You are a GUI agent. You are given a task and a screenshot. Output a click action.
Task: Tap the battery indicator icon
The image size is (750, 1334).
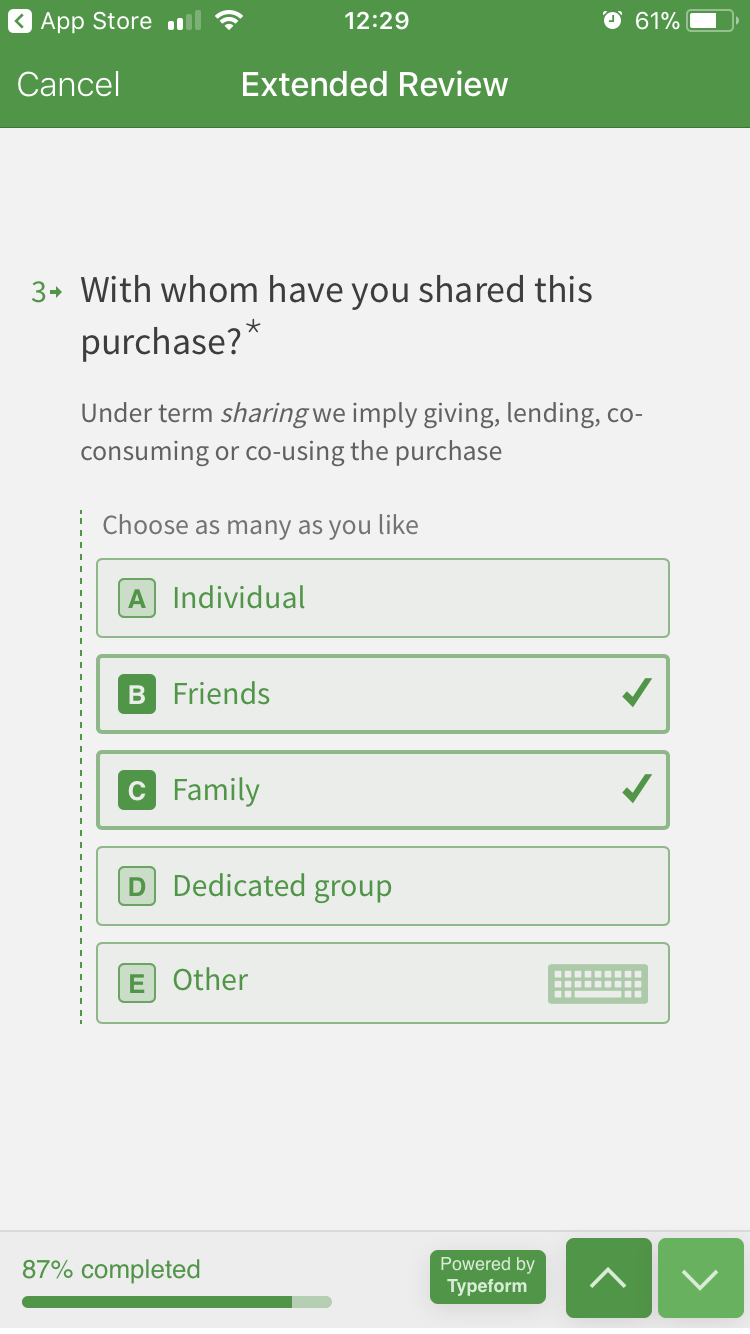714,21
